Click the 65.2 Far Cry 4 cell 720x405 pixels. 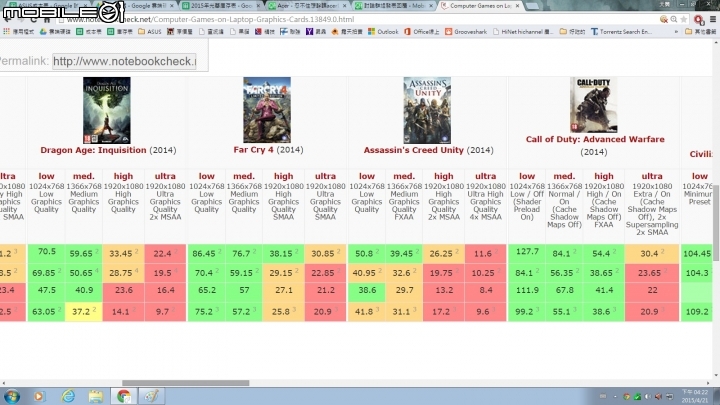[207, 291]
